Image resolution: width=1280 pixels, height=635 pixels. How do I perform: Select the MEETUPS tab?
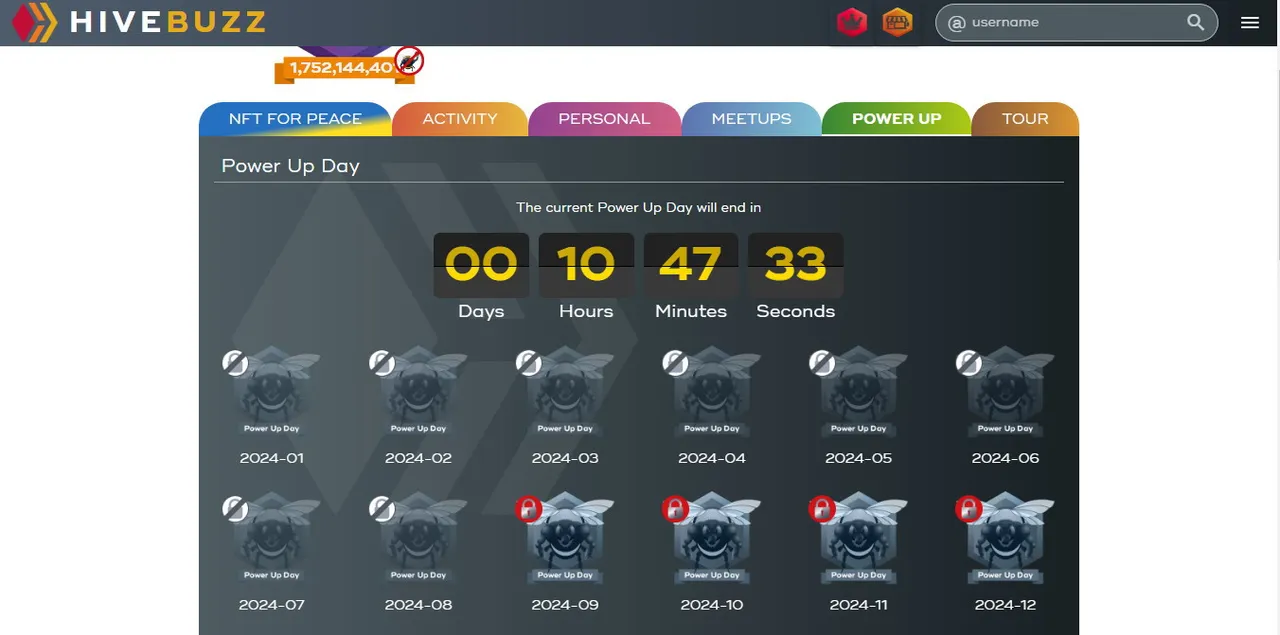click(x=751, y=118)
